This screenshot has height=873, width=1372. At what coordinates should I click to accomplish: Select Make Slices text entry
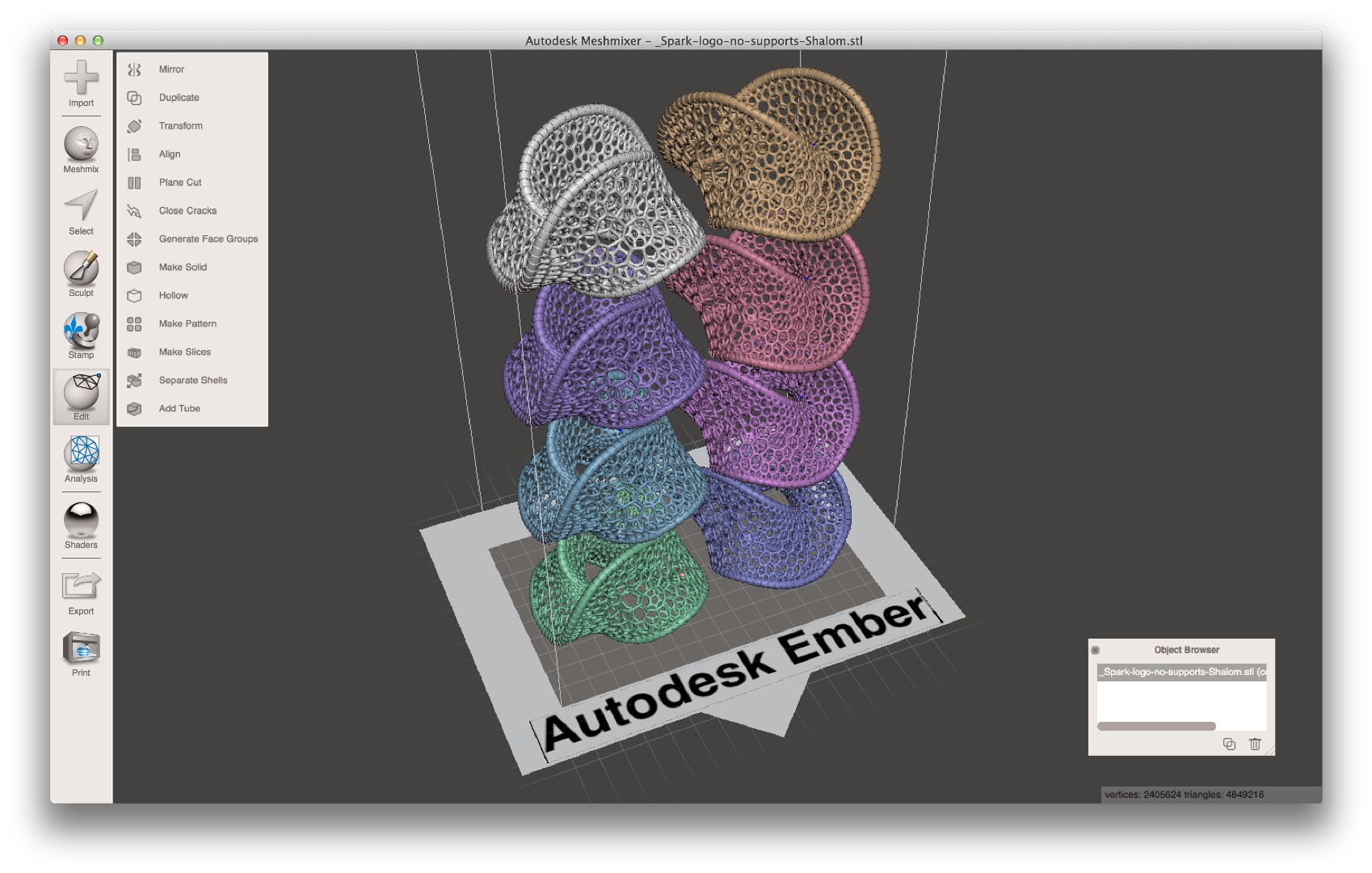[x=185, y=352]
